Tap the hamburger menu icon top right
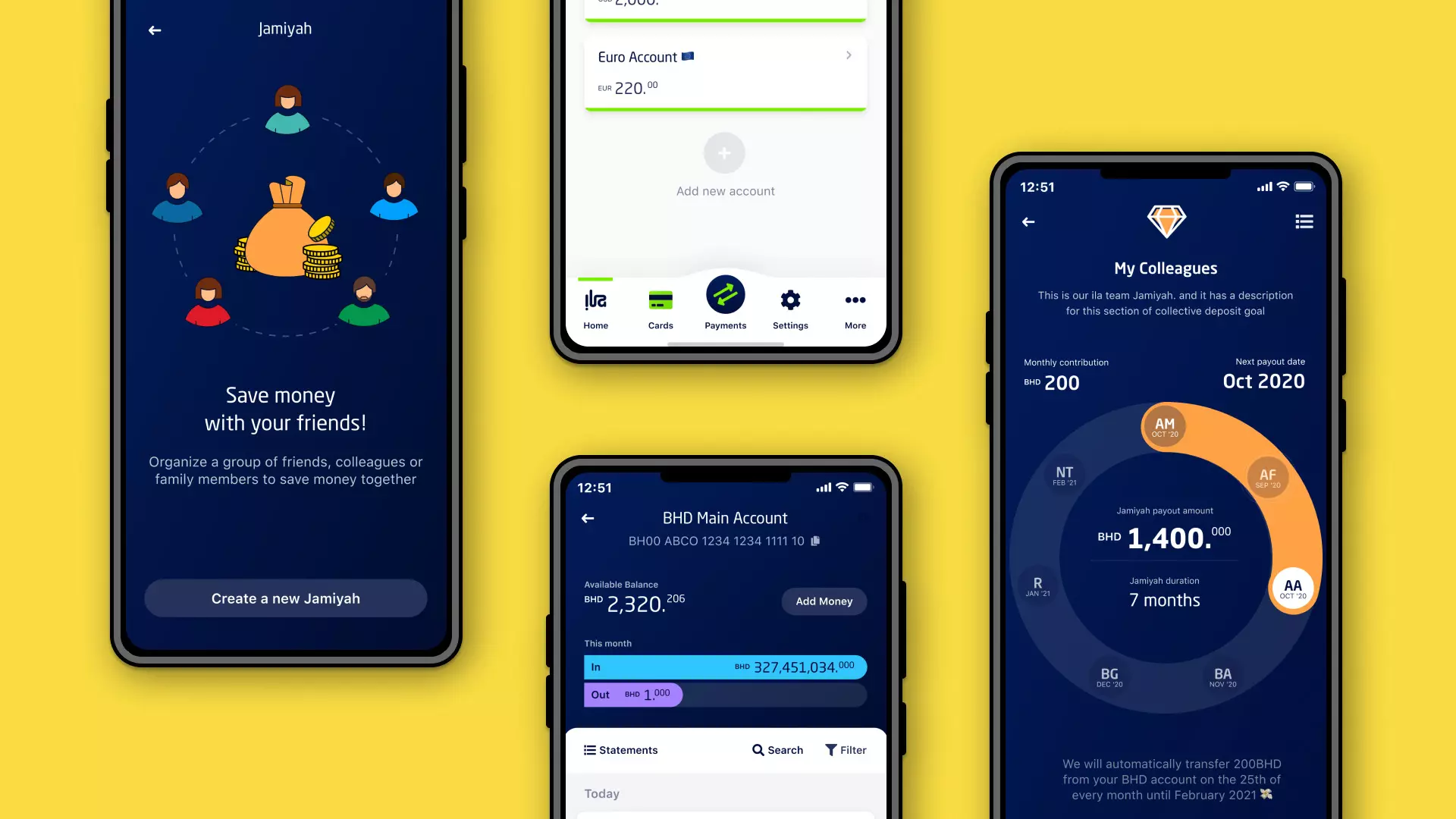1456x819 pixels. coord(1304,221)
